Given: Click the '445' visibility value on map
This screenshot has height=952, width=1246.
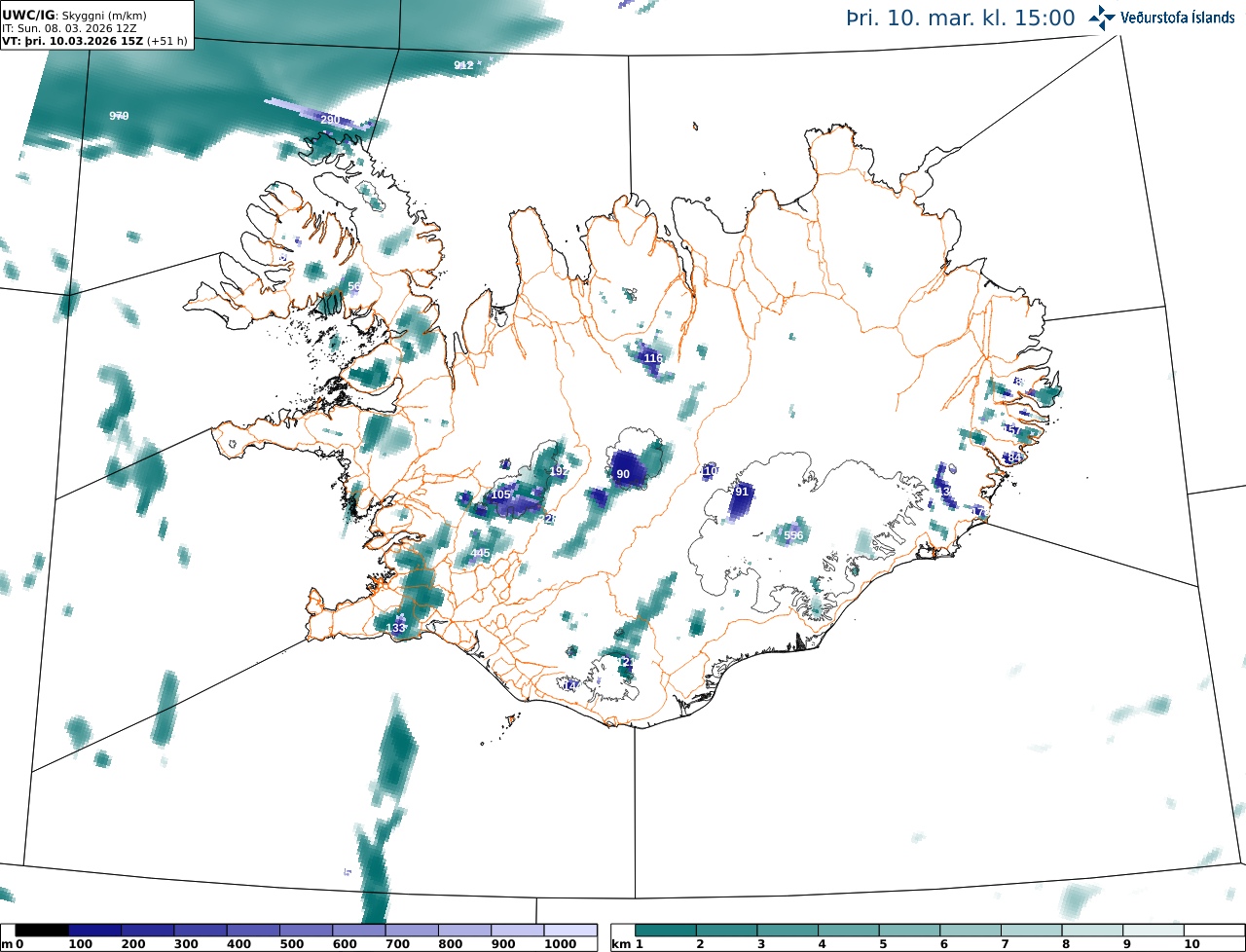Looking at the screenshot, I should click(x=480, y=553).
